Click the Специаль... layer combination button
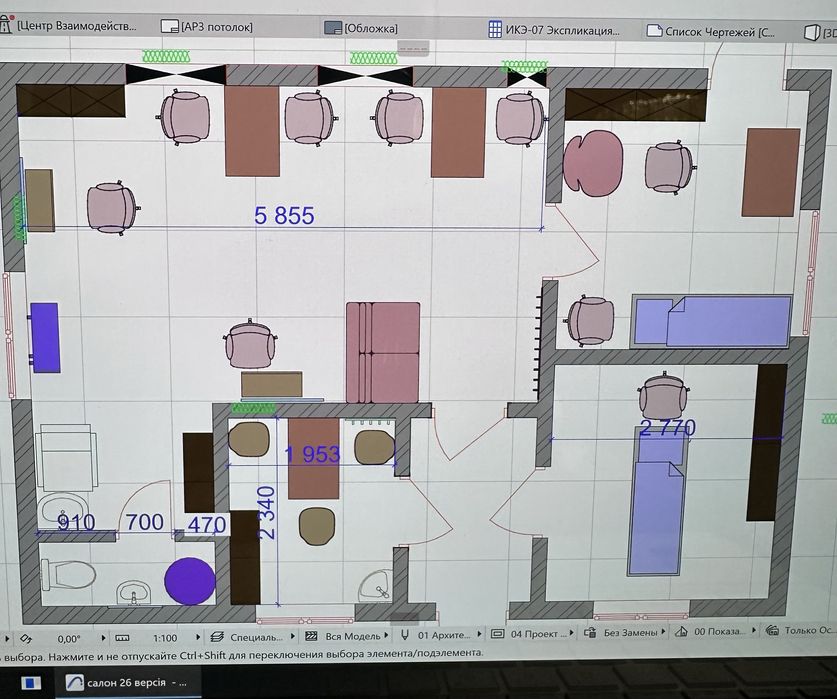 pyautogui.click(x=247, y=637)
